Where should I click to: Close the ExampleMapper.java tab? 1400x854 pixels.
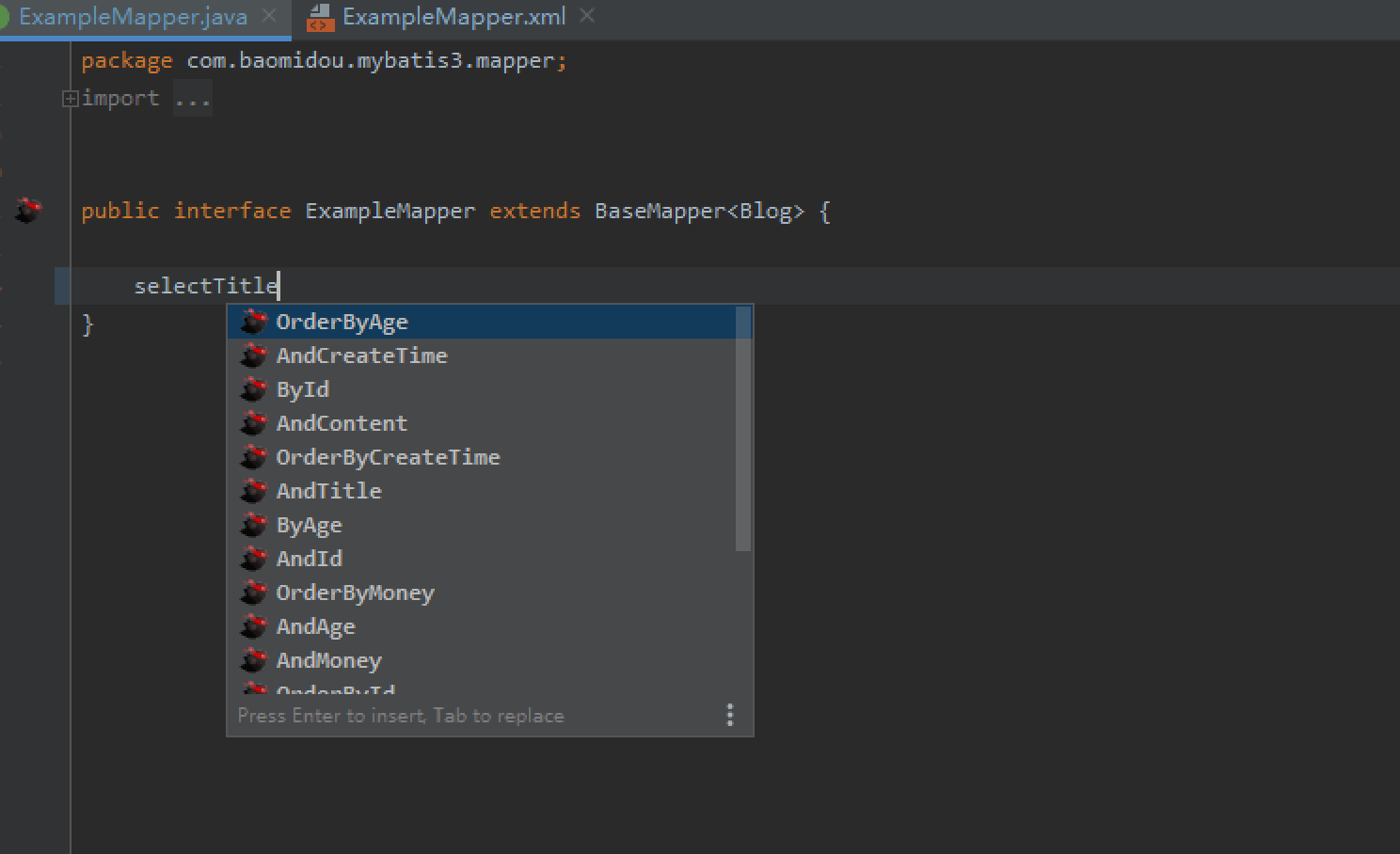point(269,16)
